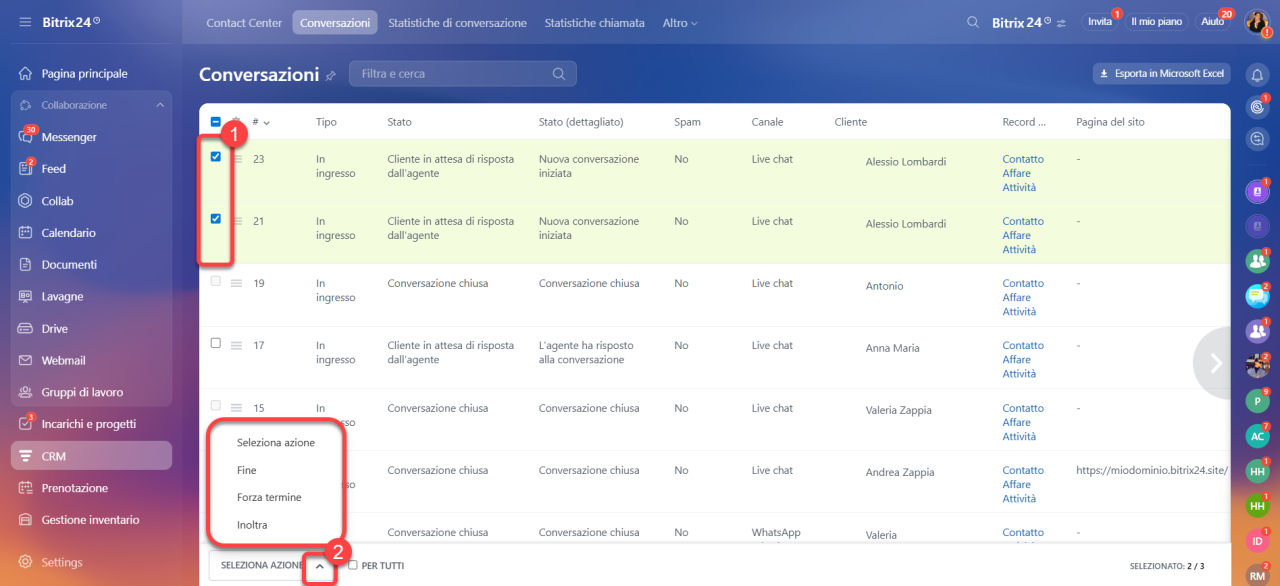
Task: Click the Filtra e cerca search field
Action: click(x=463, y=74)
